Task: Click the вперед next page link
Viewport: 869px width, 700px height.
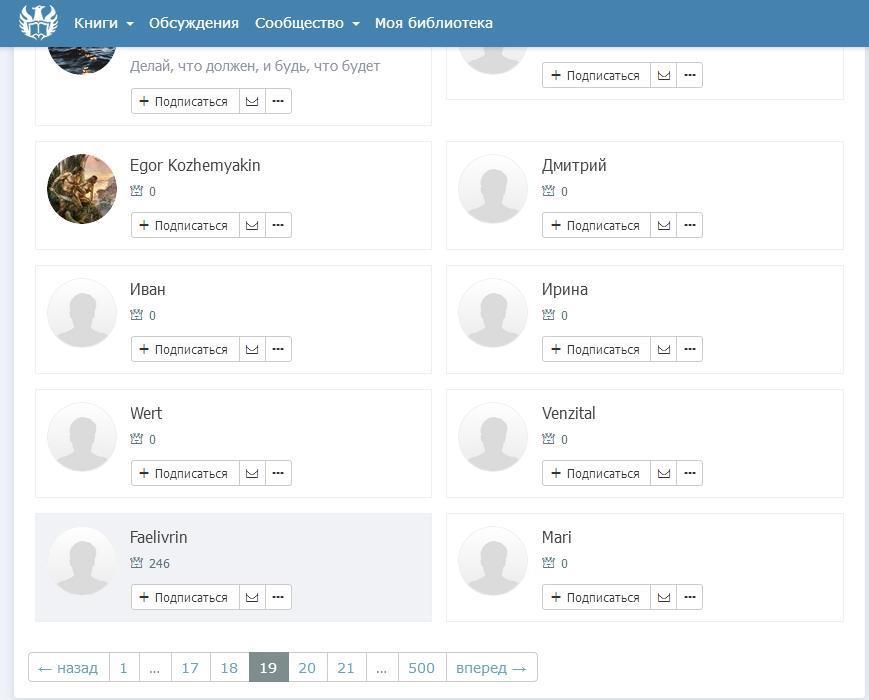Action: [491, 668]
